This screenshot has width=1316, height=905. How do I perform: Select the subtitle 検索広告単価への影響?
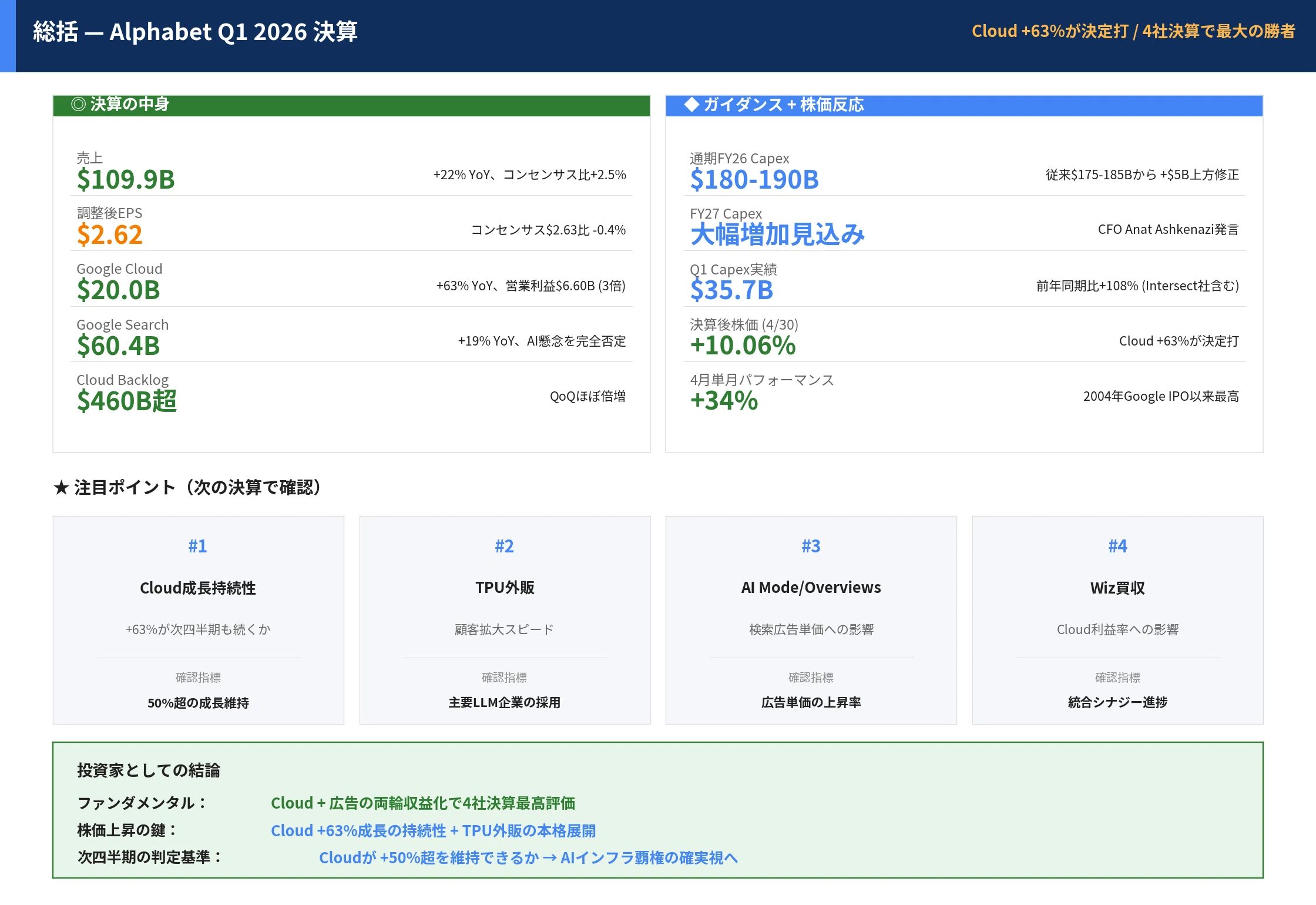pos(811,629)
